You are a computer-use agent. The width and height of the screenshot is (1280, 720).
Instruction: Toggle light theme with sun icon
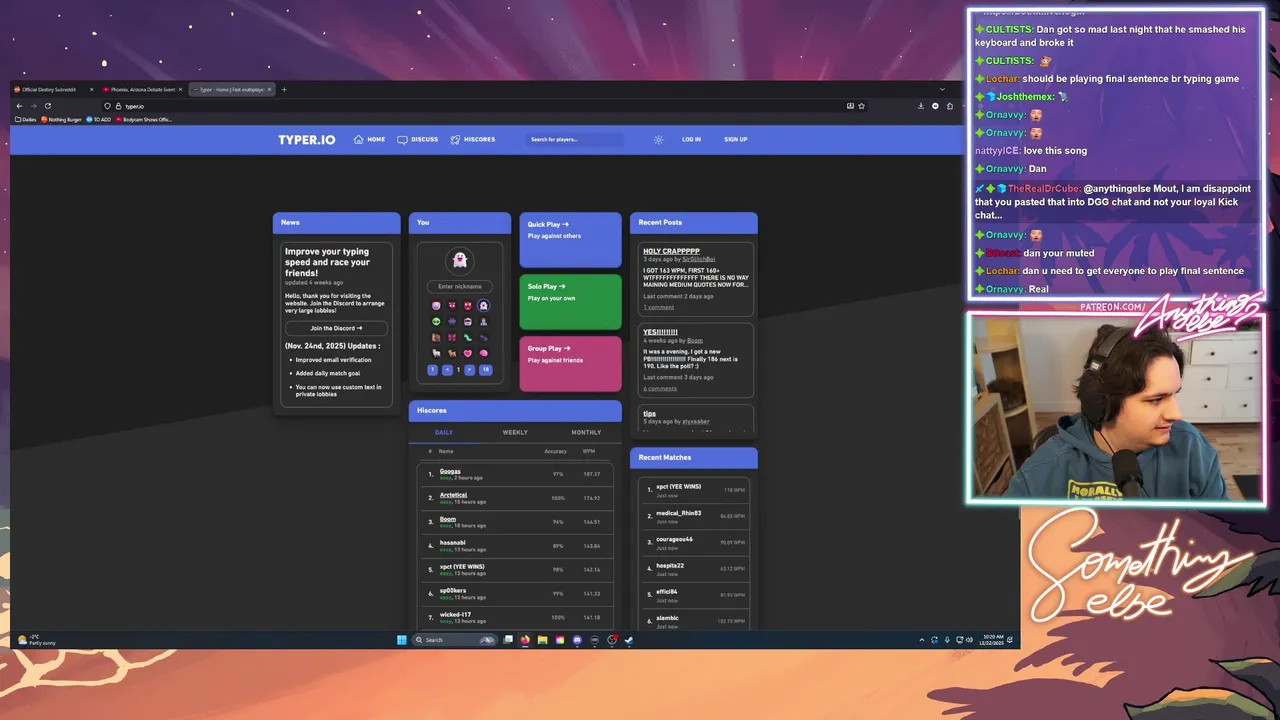tap(658, 139)
